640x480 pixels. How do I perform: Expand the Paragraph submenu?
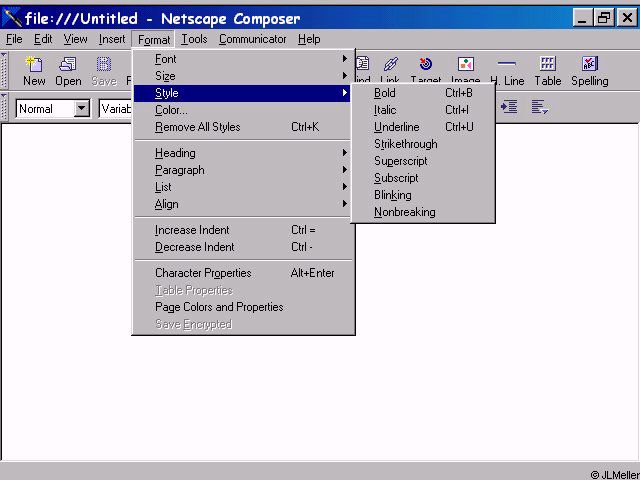click(x=242, y=170)
